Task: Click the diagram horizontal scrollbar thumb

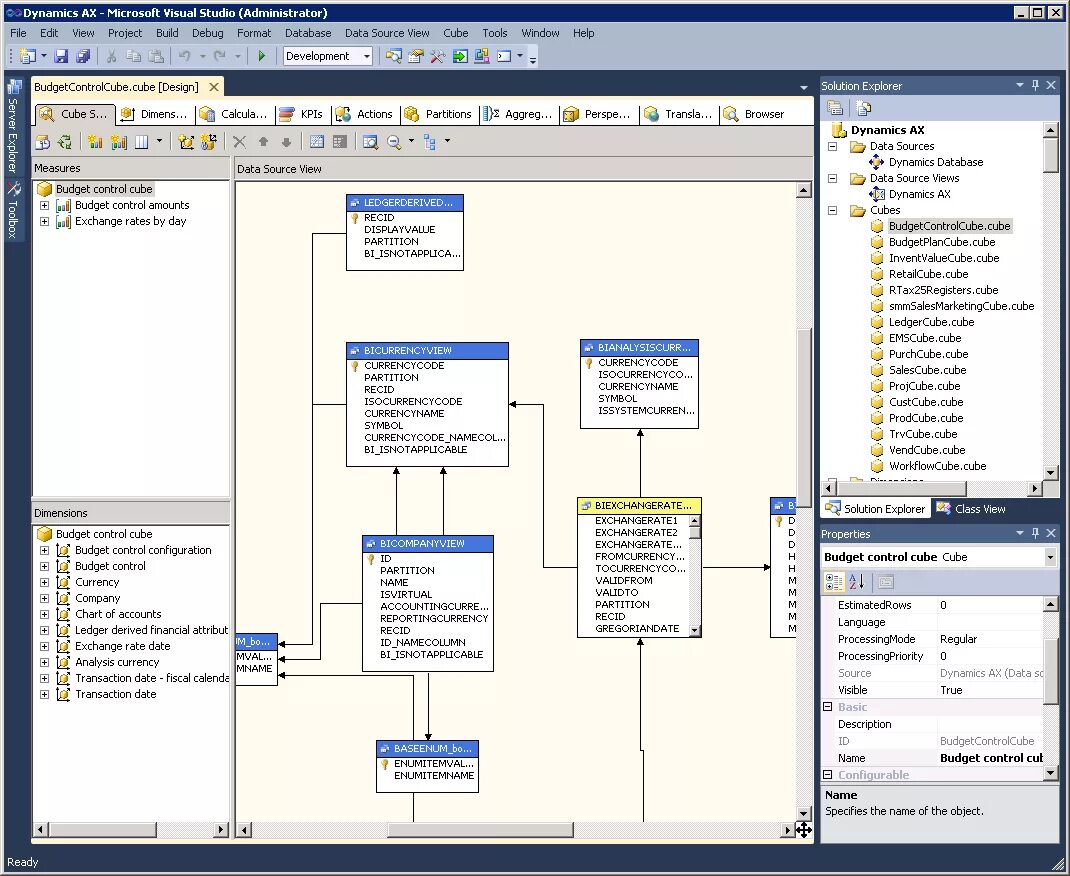Action: [480, 830]
